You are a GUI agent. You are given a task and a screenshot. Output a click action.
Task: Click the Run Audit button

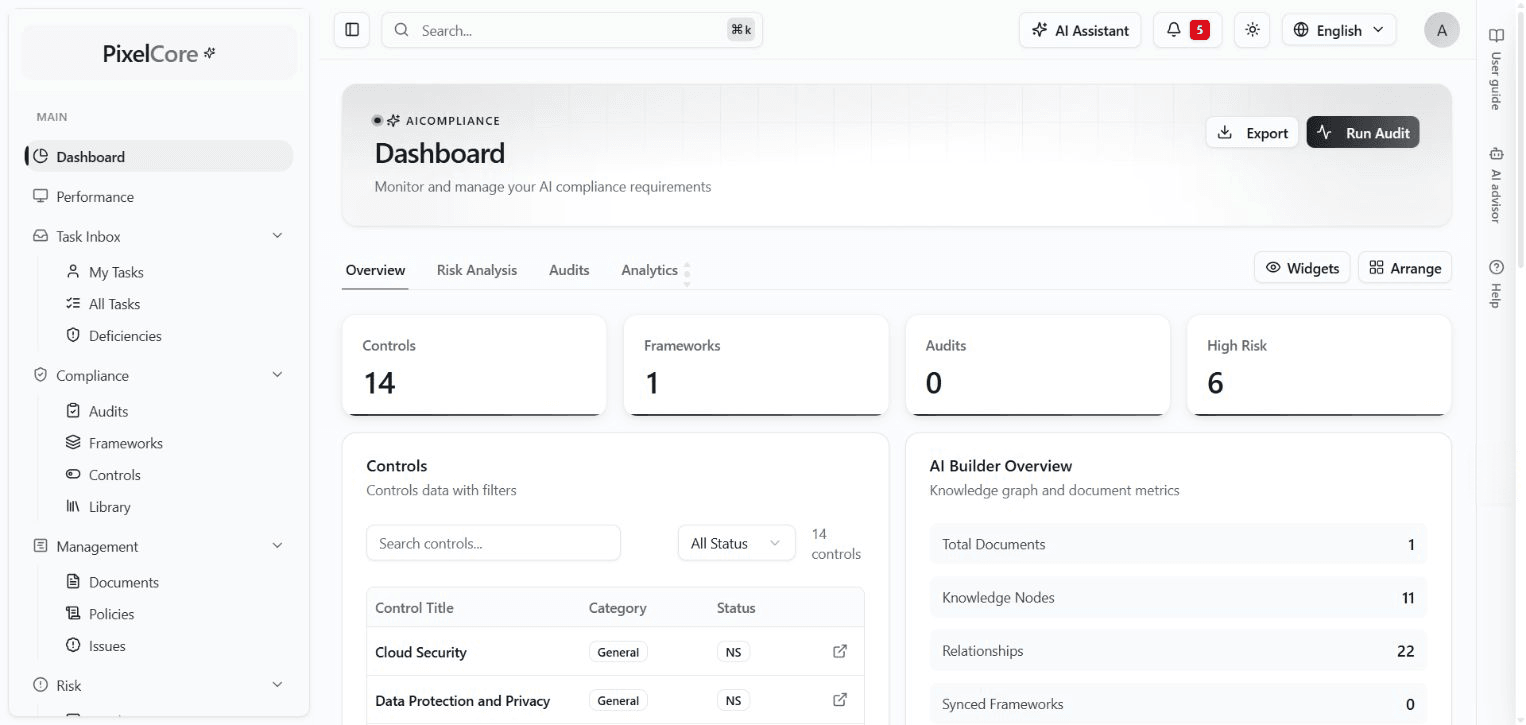coord(1363,133)
